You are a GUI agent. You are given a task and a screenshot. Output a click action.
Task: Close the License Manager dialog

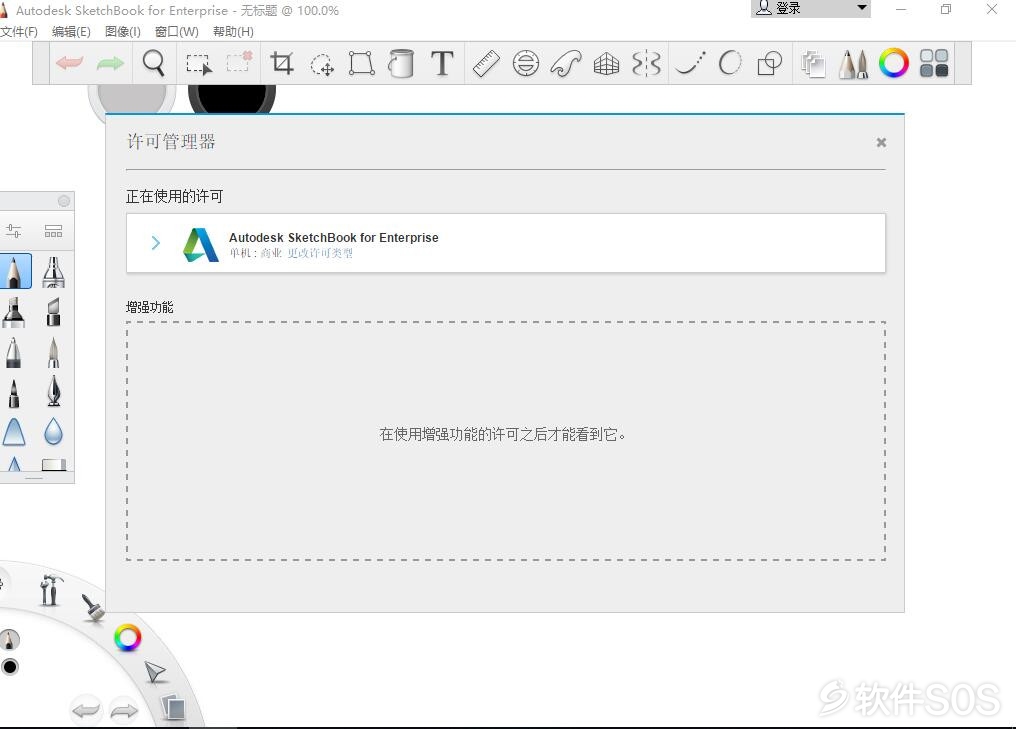(x=881, y=143)
